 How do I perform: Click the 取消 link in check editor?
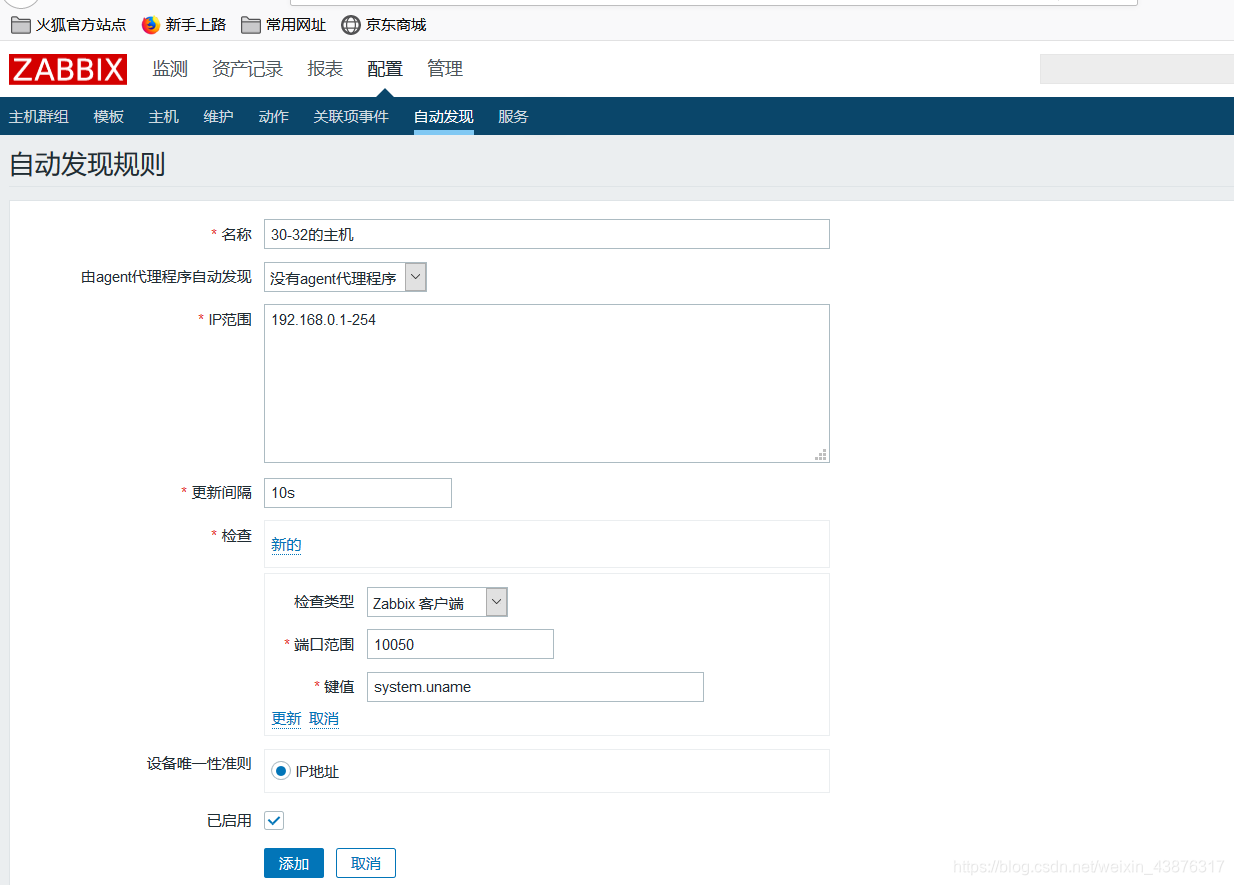click(324, 719)
